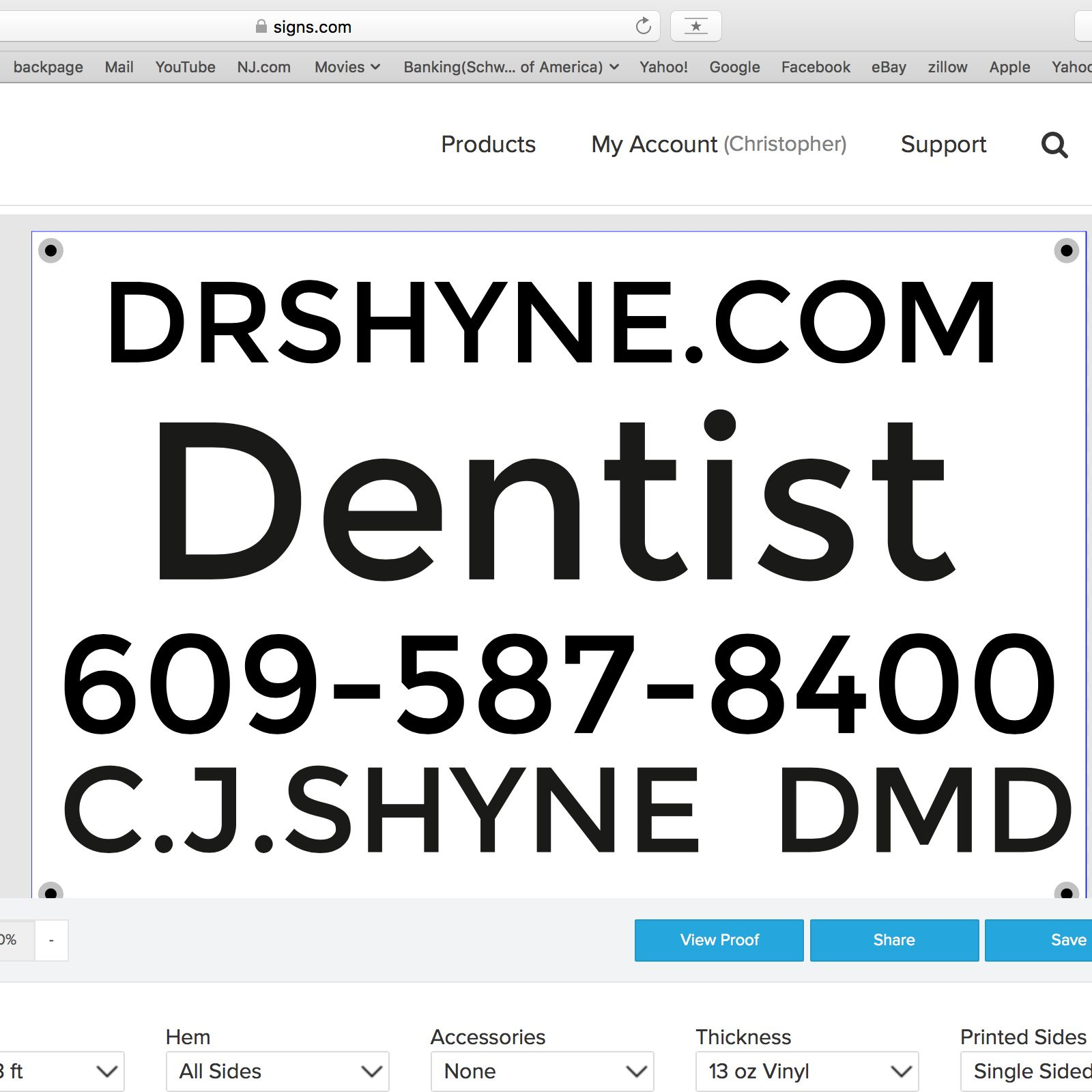Click the padlock icon in the address bar
Viewport: 1092px width, 1092px height.
click(x=260, y=26)
